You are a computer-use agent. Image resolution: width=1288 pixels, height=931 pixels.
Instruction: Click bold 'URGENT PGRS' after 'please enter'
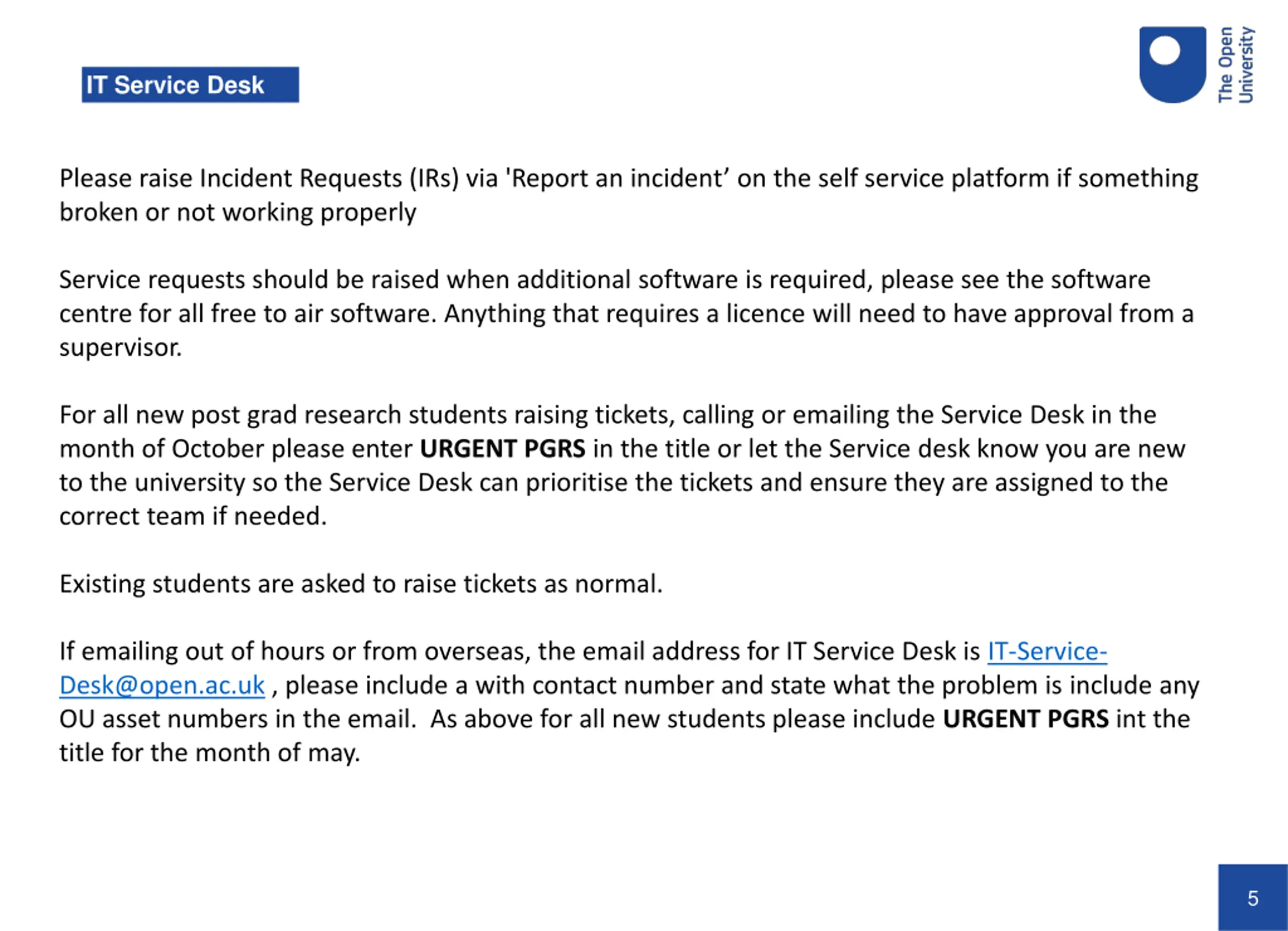pos(502,449)
